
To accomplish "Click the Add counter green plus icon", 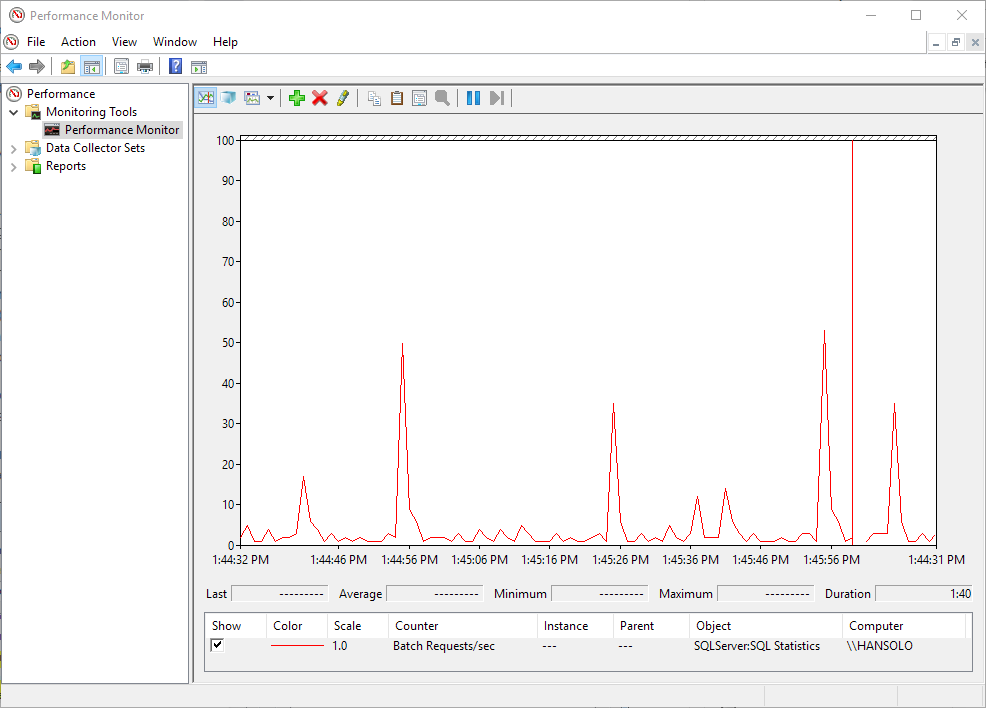I will (296, 98).
